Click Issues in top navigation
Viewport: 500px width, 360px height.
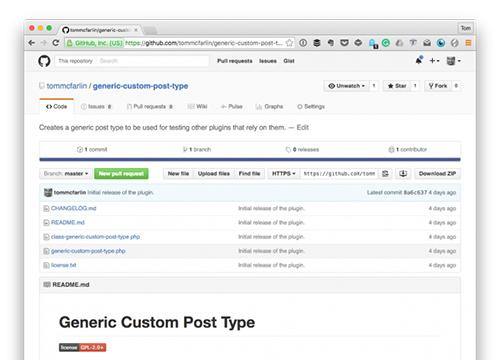click(x=268, y=61)
